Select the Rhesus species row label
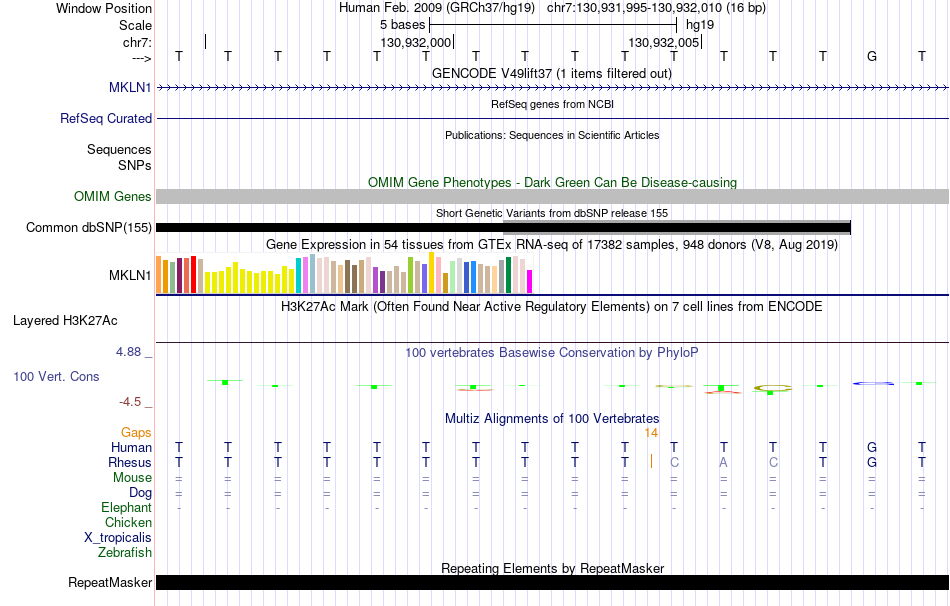This screenshot has width=950, height=606. click(130, 462)
